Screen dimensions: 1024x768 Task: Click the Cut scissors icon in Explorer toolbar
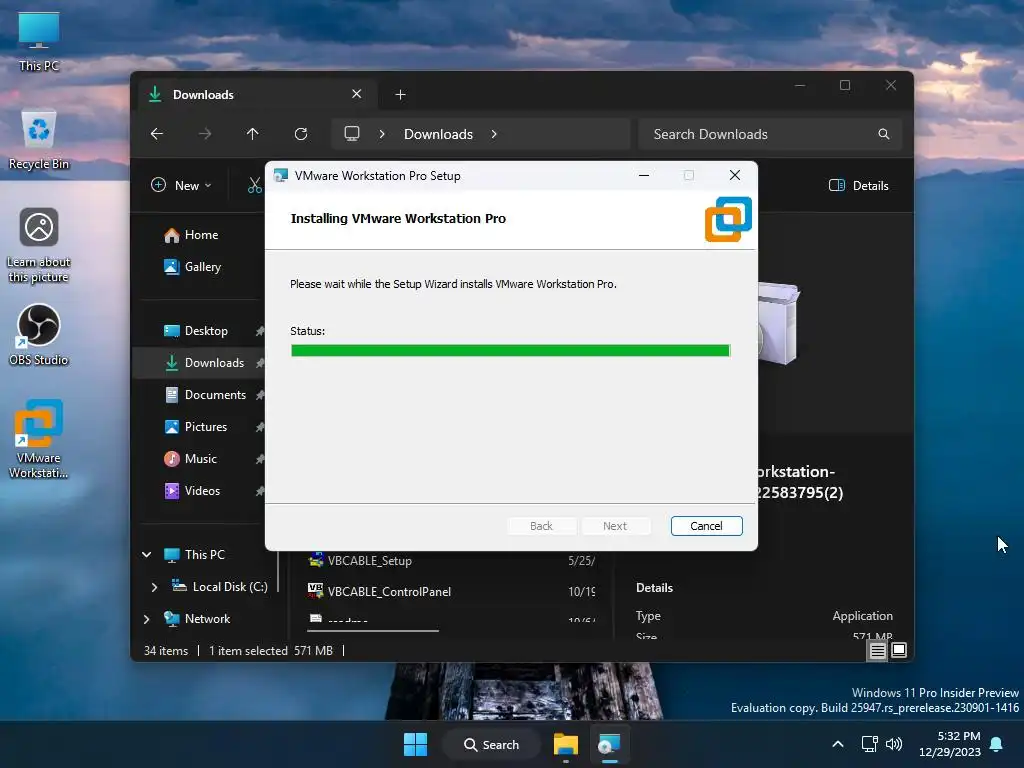(255, 185)
